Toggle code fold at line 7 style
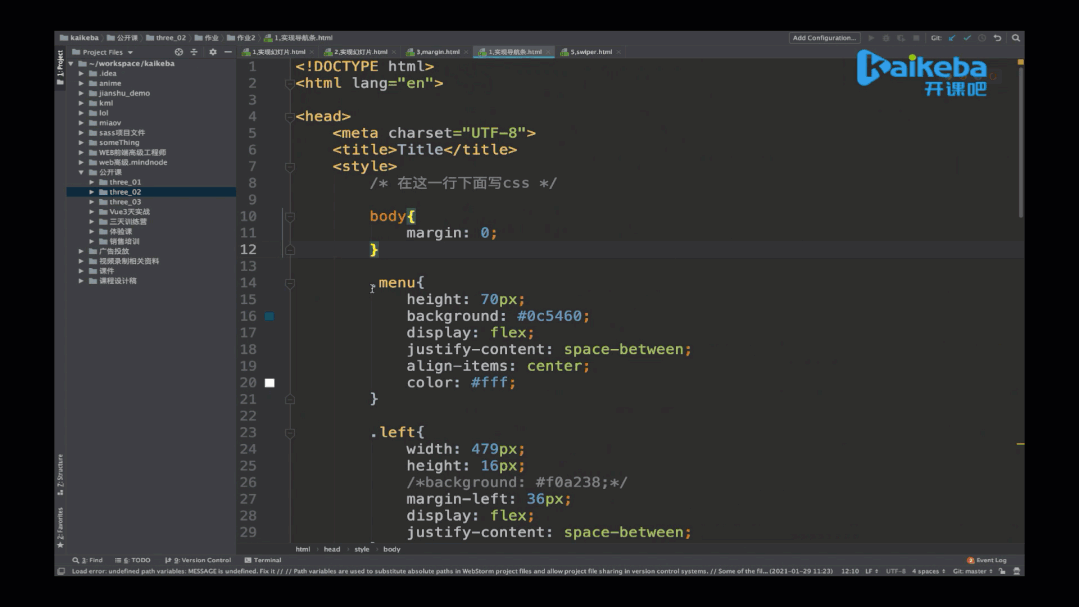 pos(290,167)
